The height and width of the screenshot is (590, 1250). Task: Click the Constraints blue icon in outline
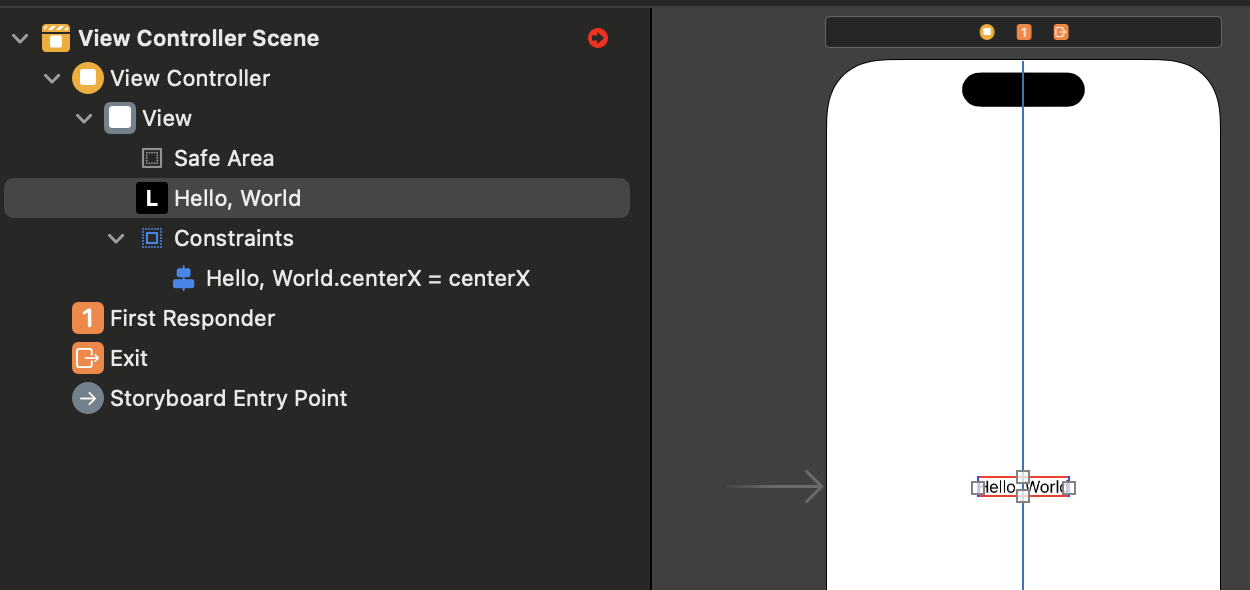(152, 238)
